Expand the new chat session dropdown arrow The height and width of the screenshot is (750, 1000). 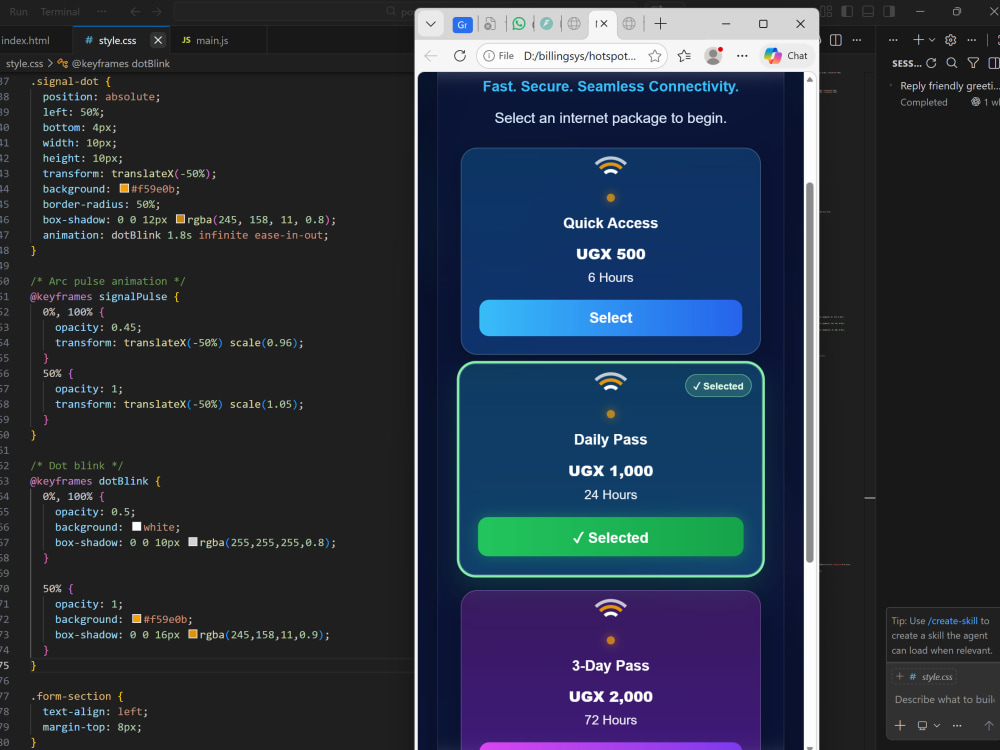click(932, 40)
